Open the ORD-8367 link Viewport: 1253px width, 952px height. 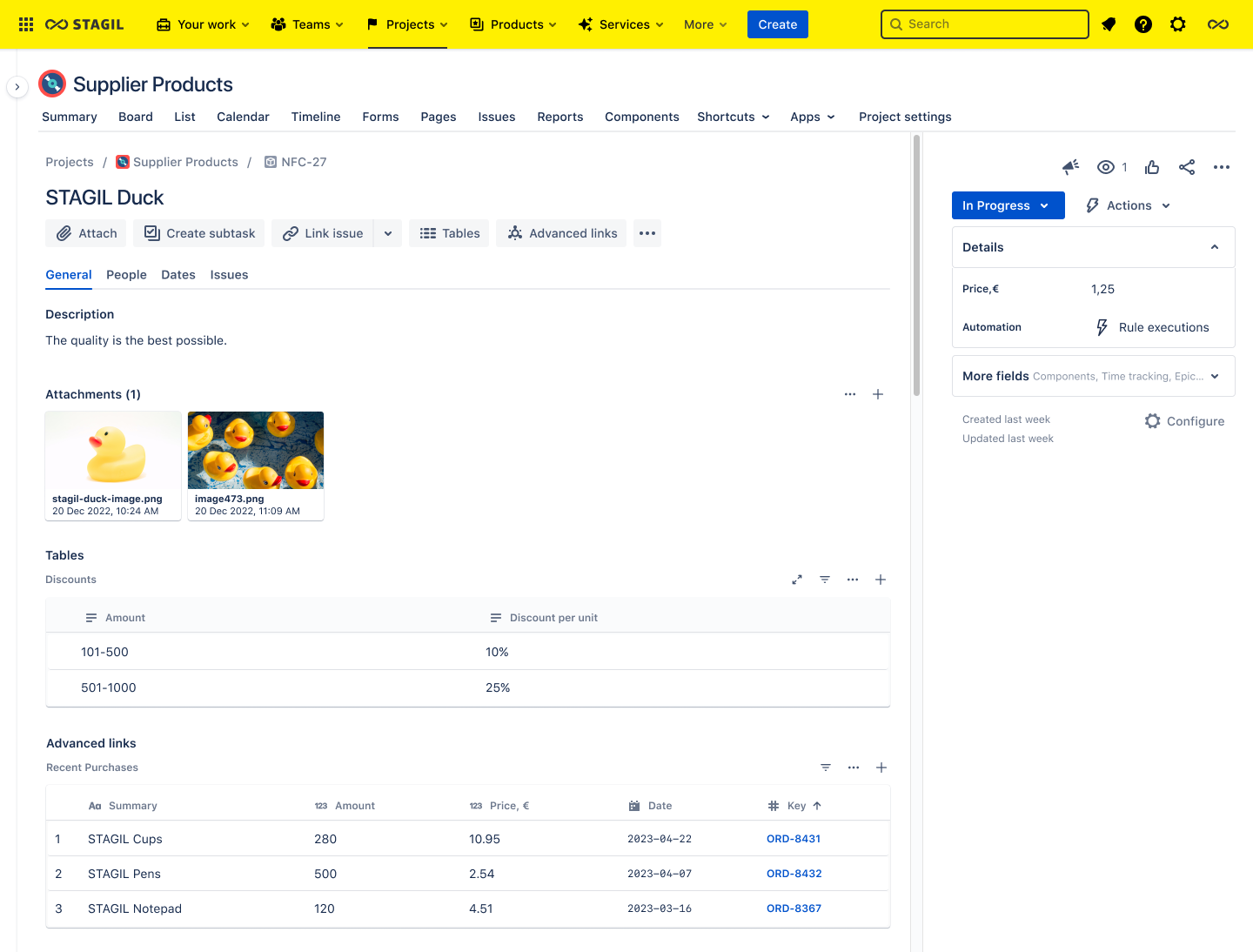pyautogui.click(x=794, y=908)
